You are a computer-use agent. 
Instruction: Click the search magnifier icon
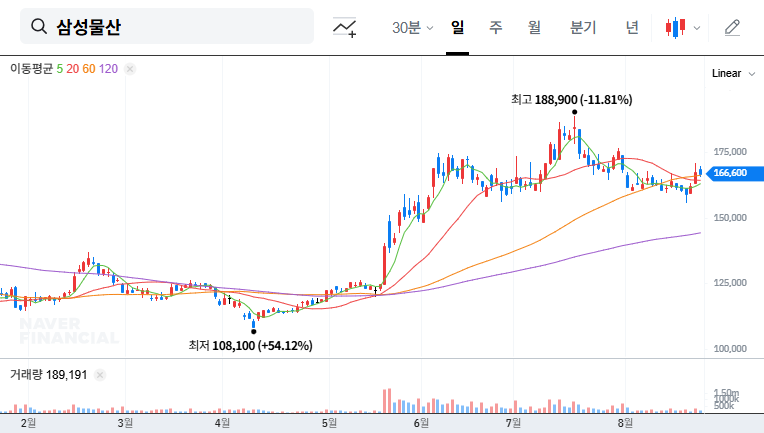pos(39,26)
